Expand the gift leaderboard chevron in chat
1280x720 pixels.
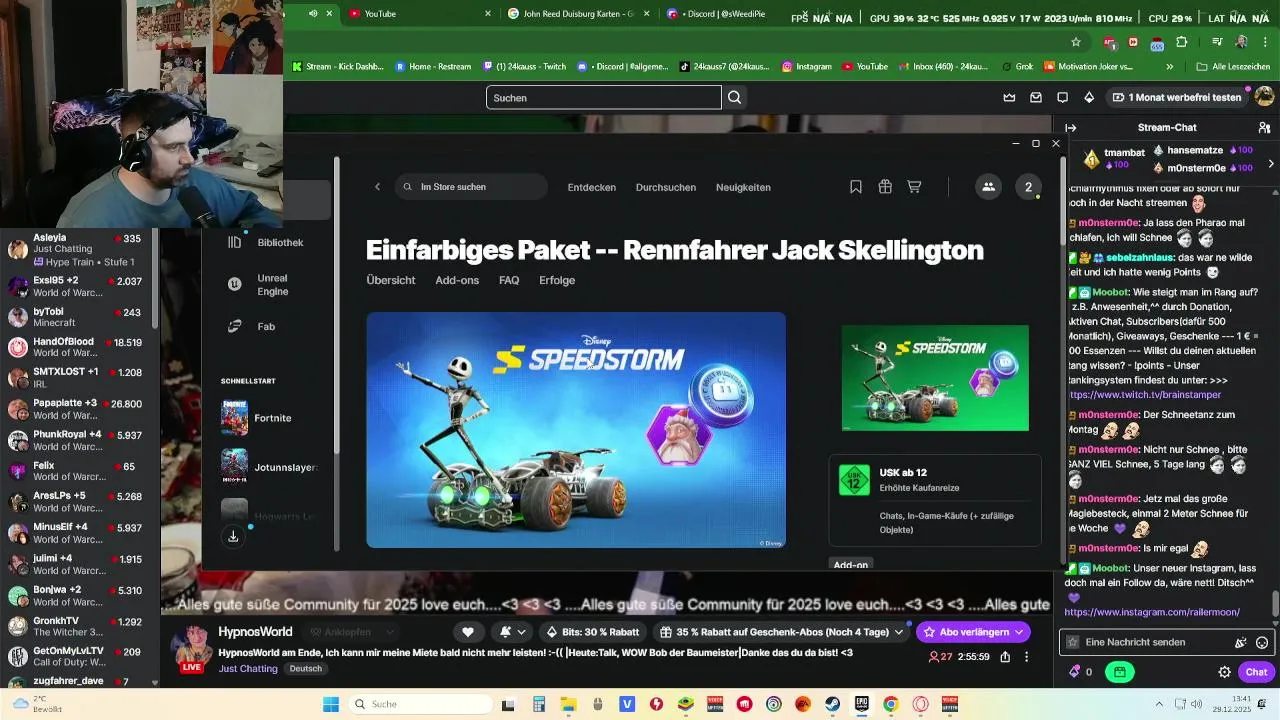[x=1271, y=163]
